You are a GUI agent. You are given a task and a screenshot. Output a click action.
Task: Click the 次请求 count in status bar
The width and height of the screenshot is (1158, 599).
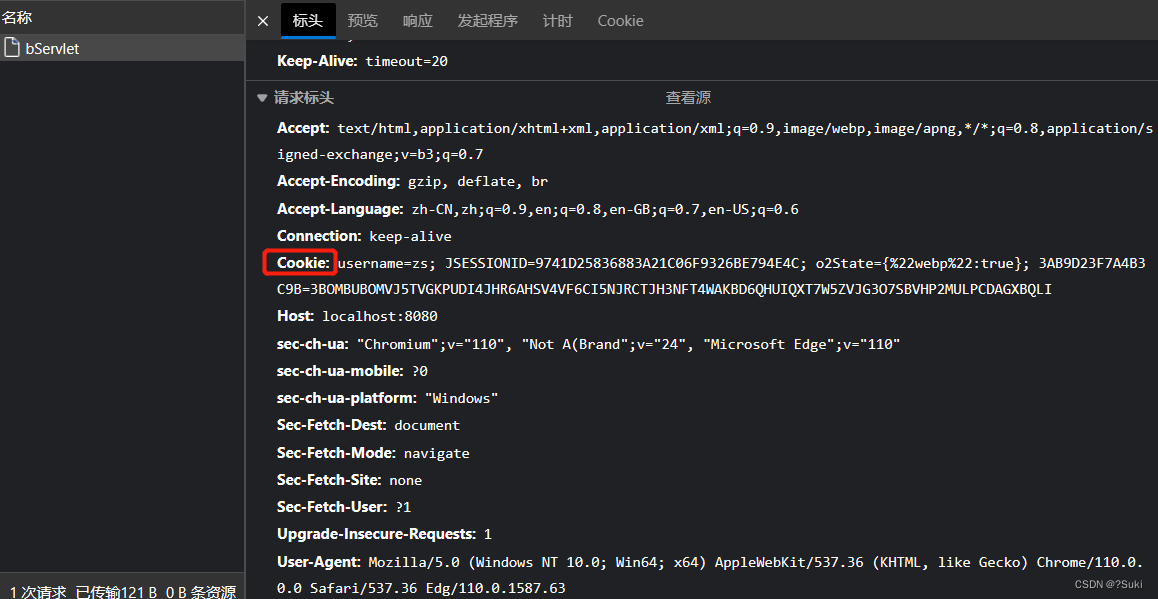(38, 591)
